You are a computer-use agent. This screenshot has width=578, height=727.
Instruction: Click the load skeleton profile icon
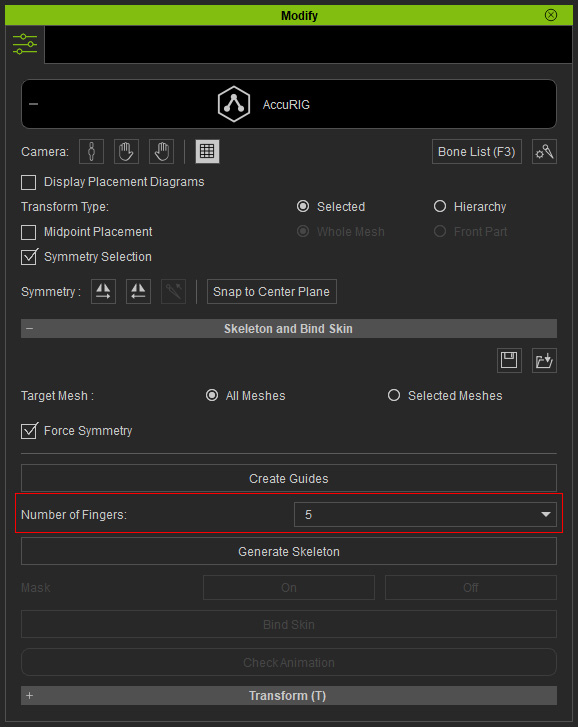tap(544, 360)
